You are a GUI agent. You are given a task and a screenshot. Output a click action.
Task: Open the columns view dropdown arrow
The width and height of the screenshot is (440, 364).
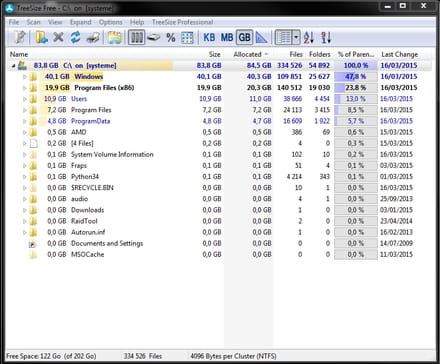tap(296, 37)
